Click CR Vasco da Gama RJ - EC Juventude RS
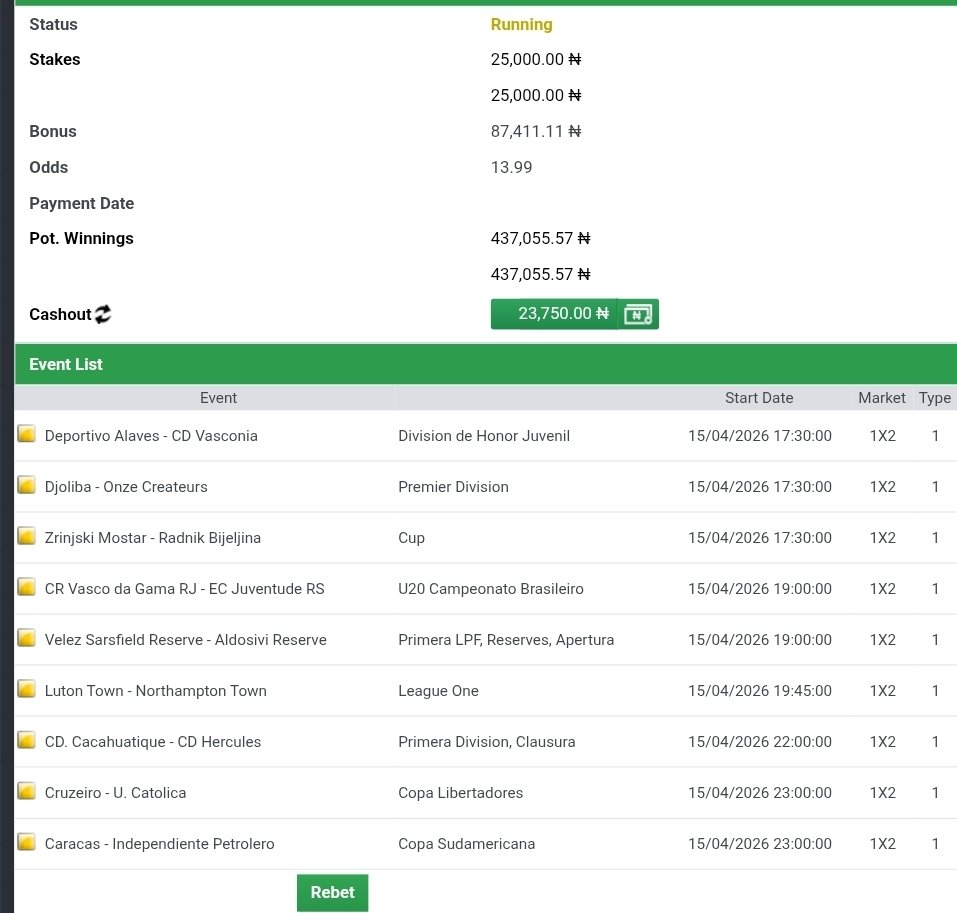Viewport: 957px width, 913px height. pyautogui.click(x=184, y=589)
